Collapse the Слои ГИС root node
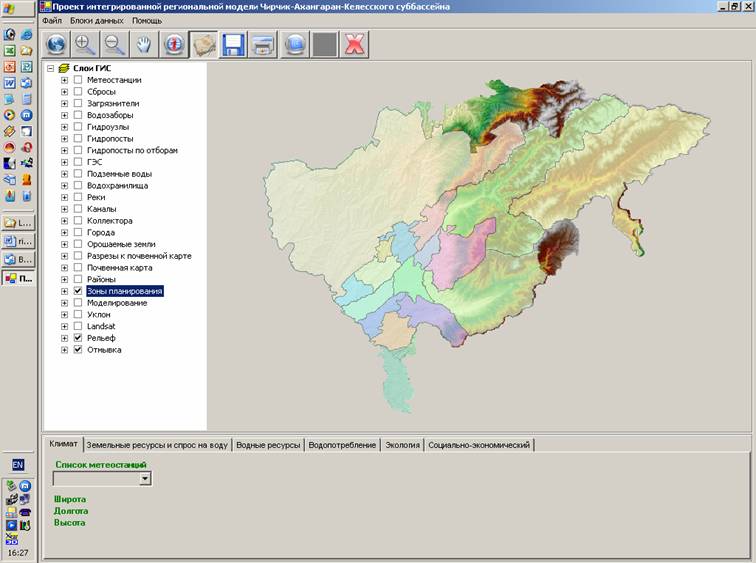The image size is (756, 563). [x=51, y=68]
